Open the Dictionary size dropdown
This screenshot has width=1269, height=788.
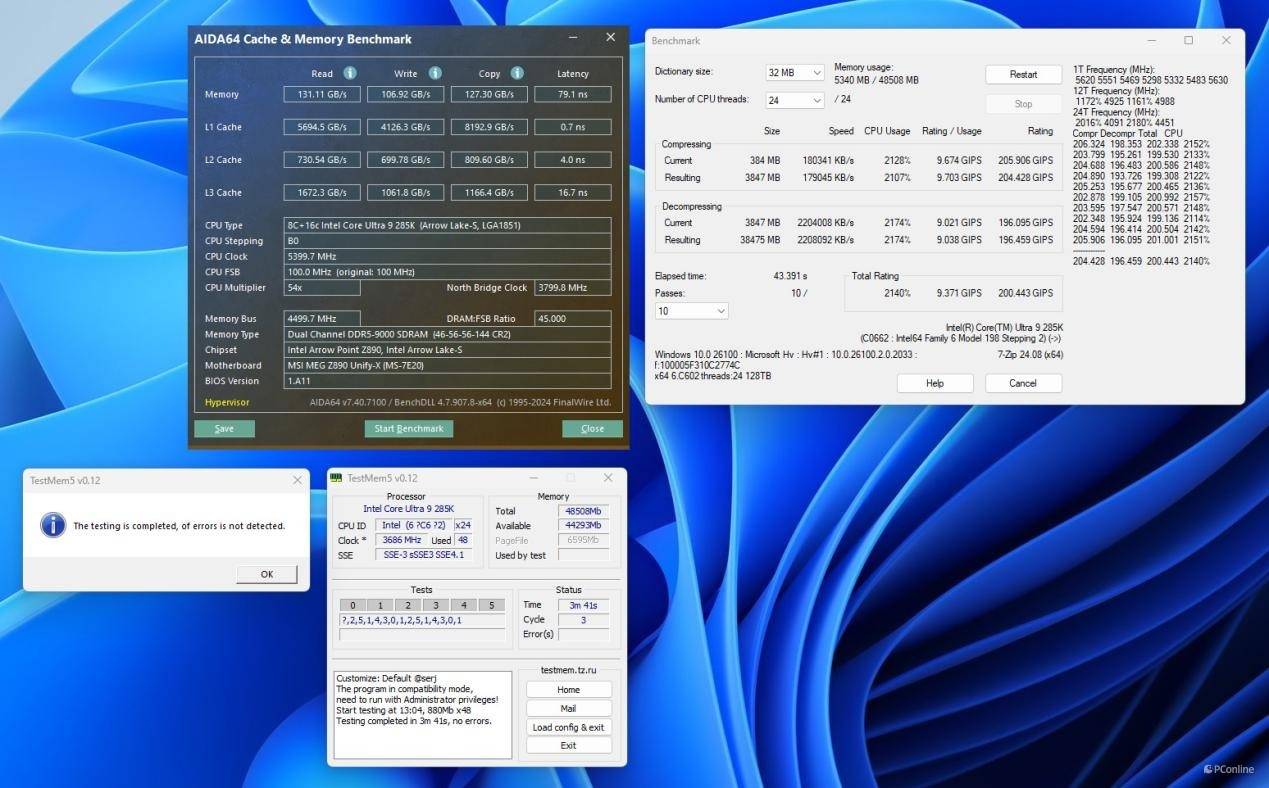point(795,73)
